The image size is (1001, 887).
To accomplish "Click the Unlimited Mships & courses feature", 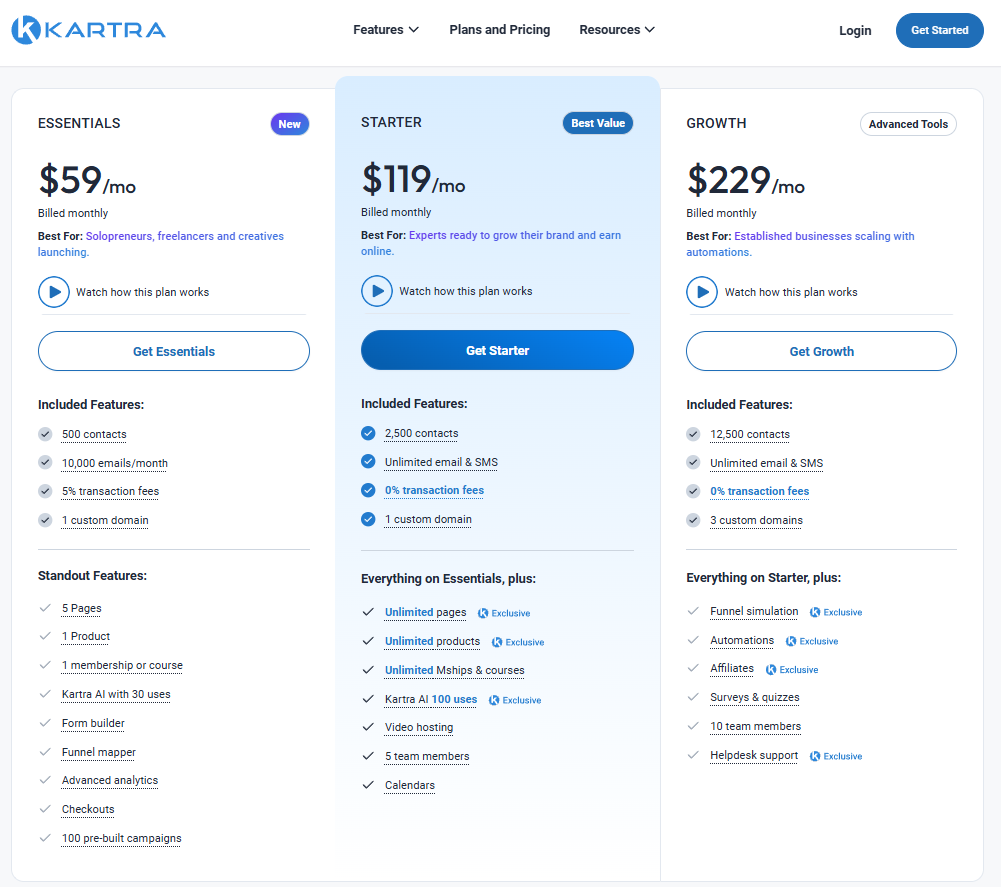I will click(455, 670).
